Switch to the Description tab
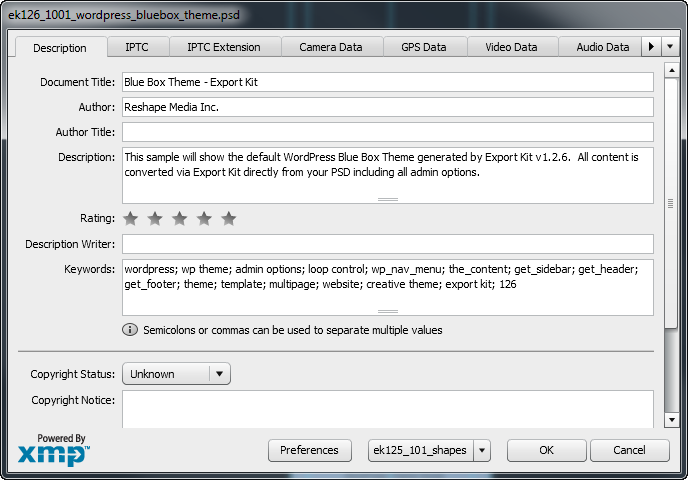Viewport: 688px width, 480px height. [60, 48]
